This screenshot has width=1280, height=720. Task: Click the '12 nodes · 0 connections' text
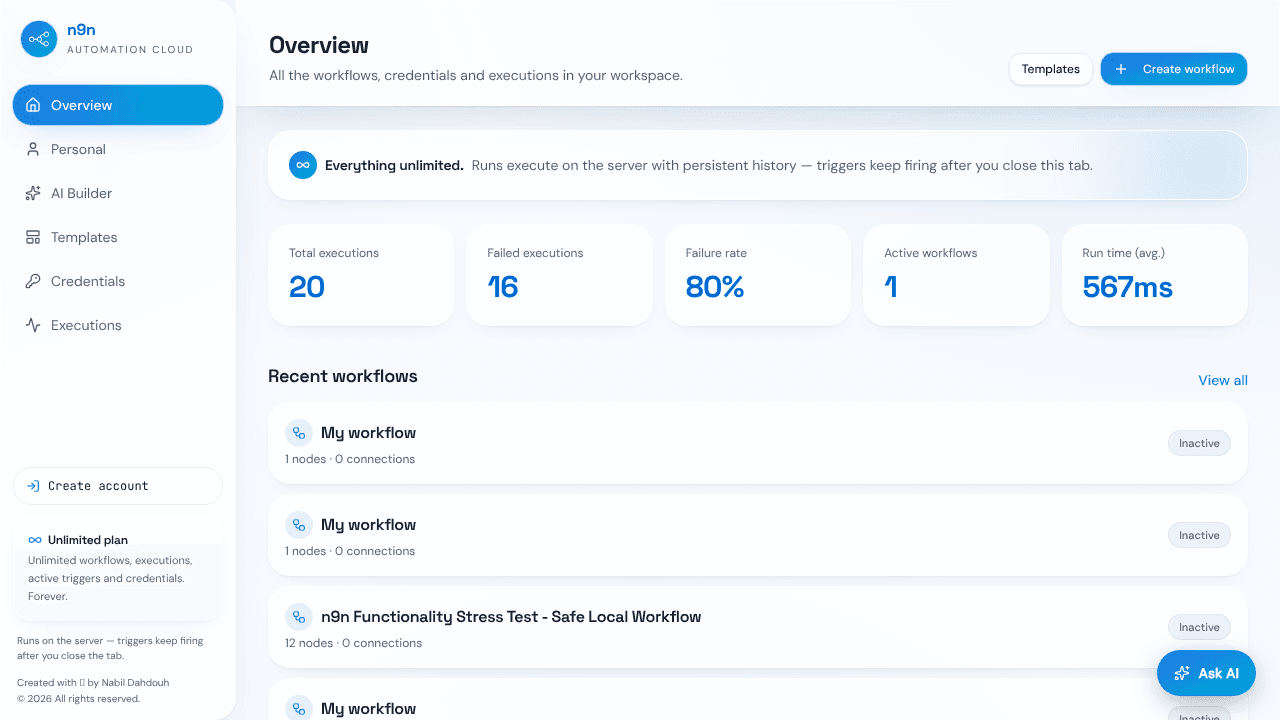point(353,643)
